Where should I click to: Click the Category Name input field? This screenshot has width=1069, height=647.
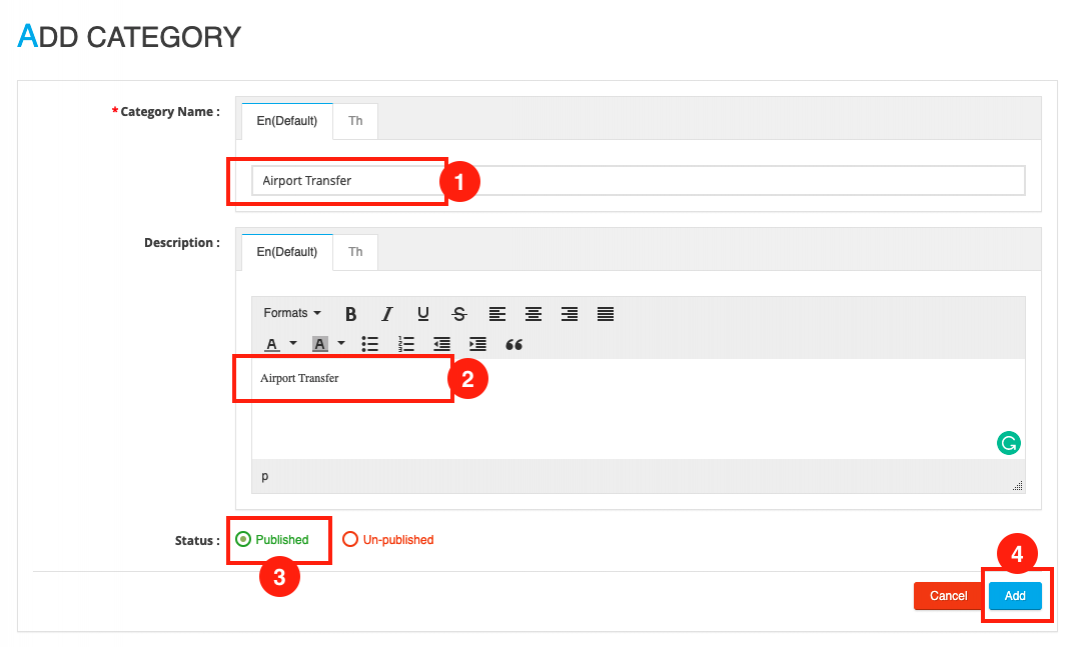tap(638, 181)
